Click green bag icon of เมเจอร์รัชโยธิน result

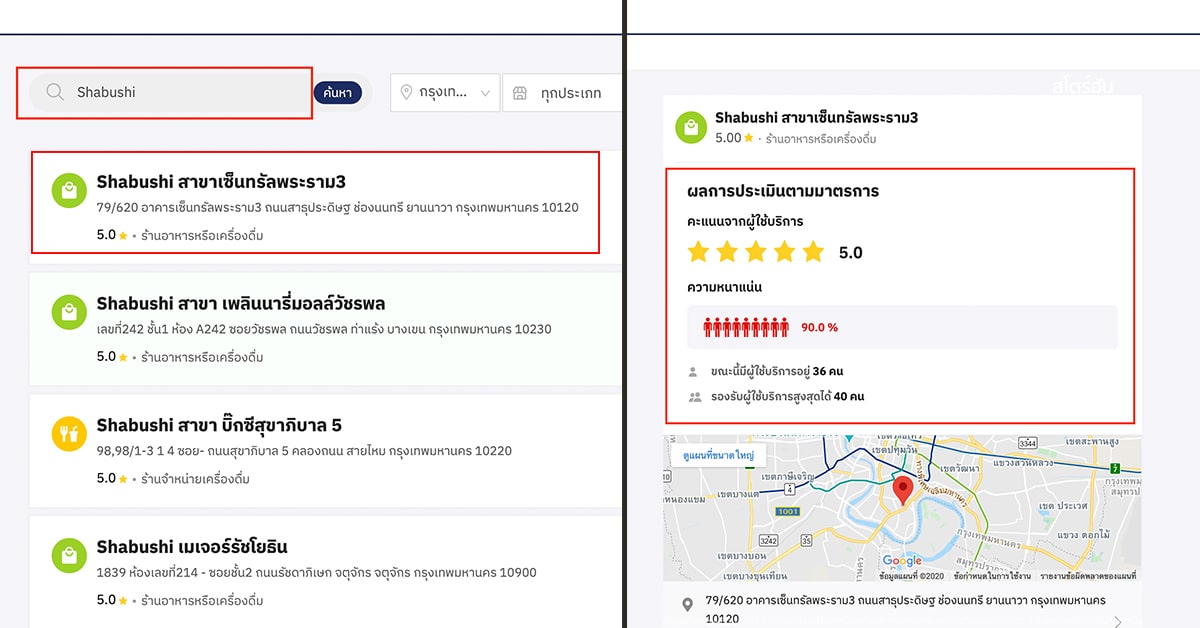(67, 555)
